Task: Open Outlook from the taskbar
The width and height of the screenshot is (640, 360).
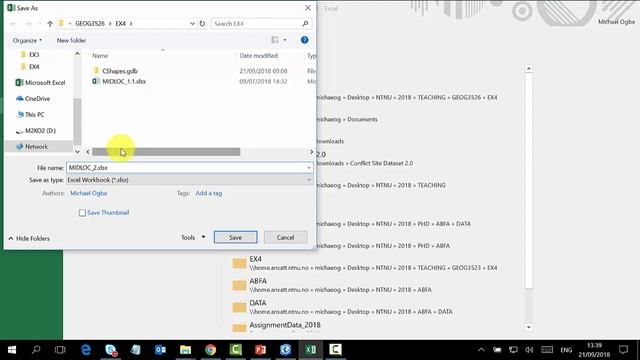Action: coord(160,350)
